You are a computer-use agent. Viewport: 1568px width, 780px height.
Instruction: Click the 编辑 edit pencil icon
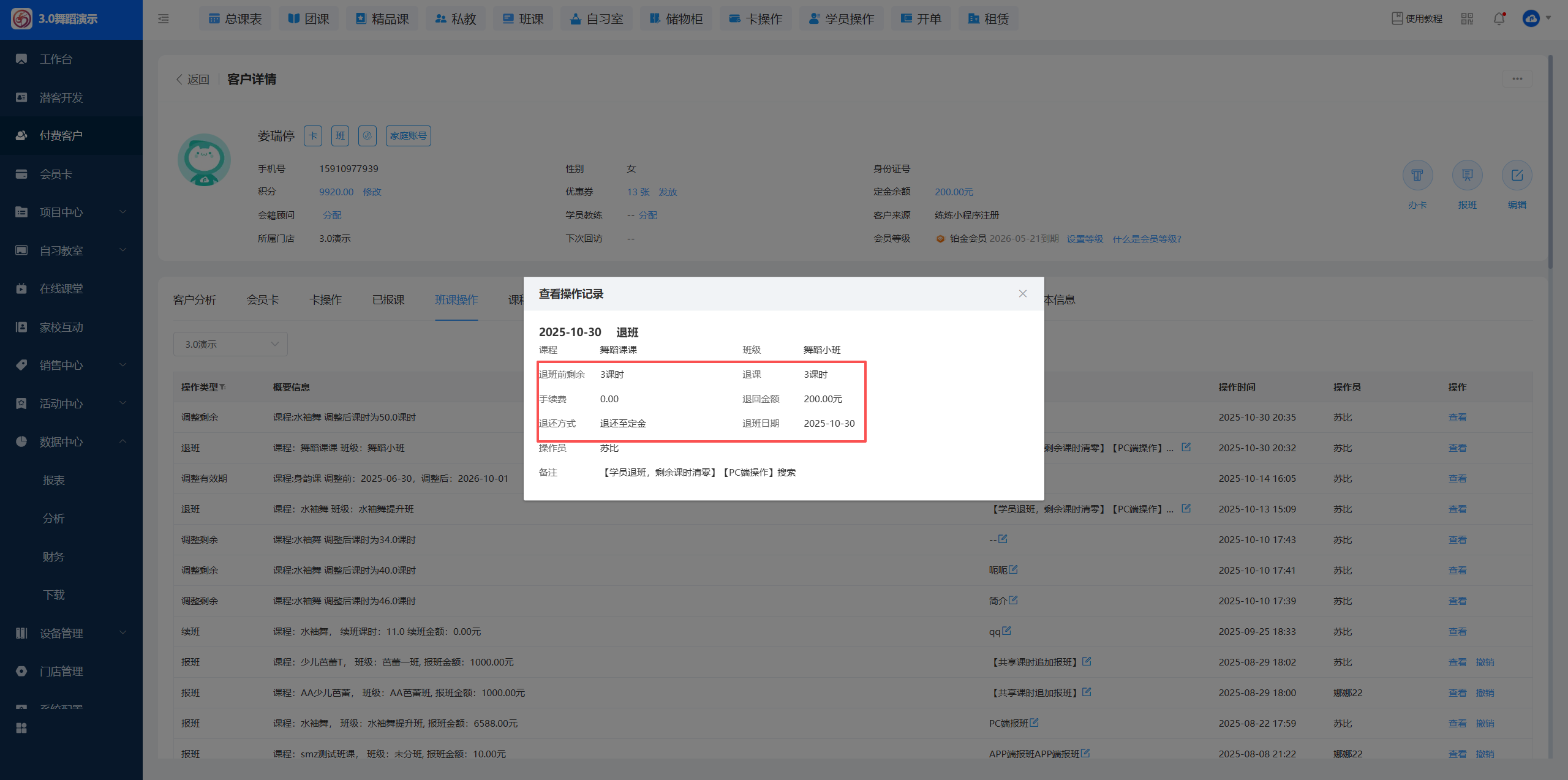1517,176
